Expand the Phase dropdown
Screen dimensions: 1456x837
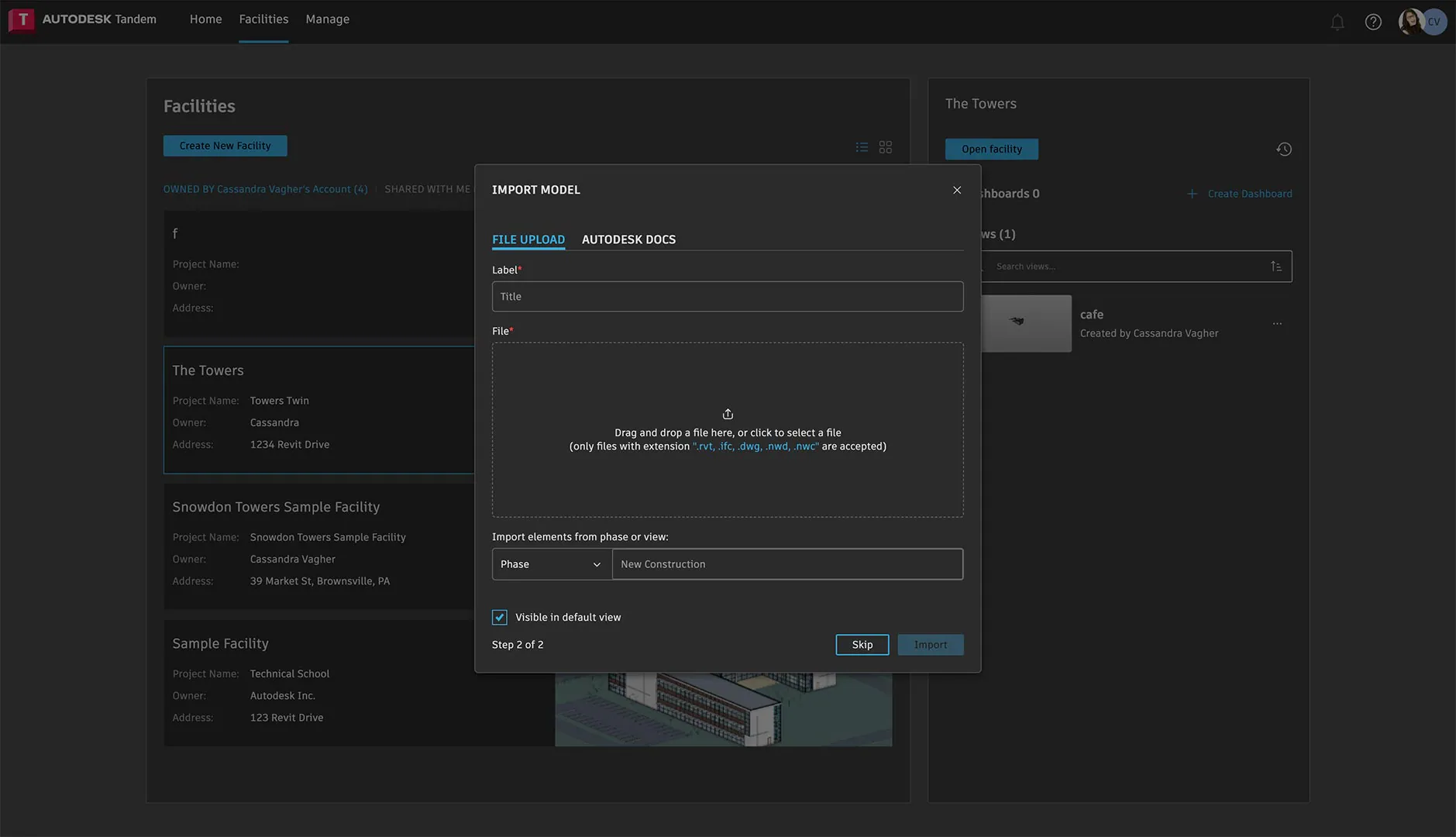click(551, 564)
